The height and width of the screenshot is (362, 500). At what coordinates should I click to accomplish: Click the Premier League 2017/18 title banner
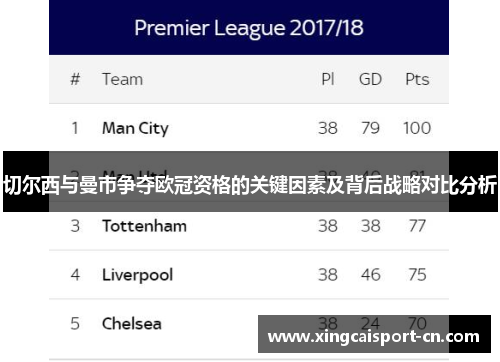tap(249, 27)
